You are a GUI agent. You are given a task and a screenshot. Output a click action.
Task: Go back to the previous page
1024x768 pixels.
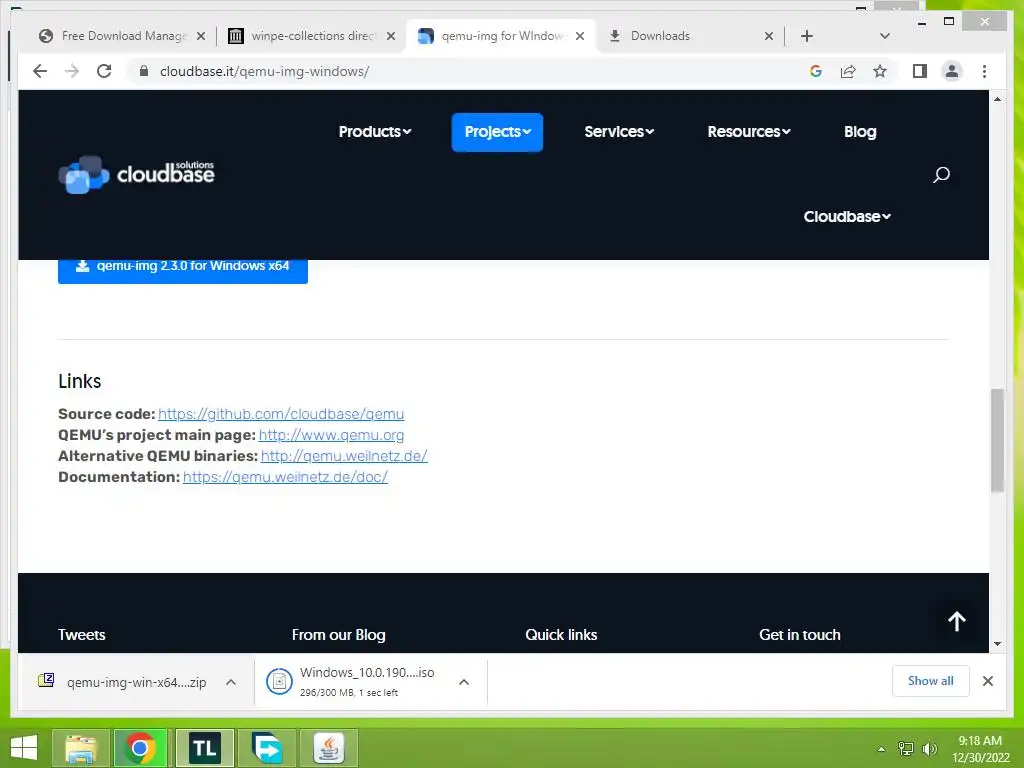[x=40, y=71]
